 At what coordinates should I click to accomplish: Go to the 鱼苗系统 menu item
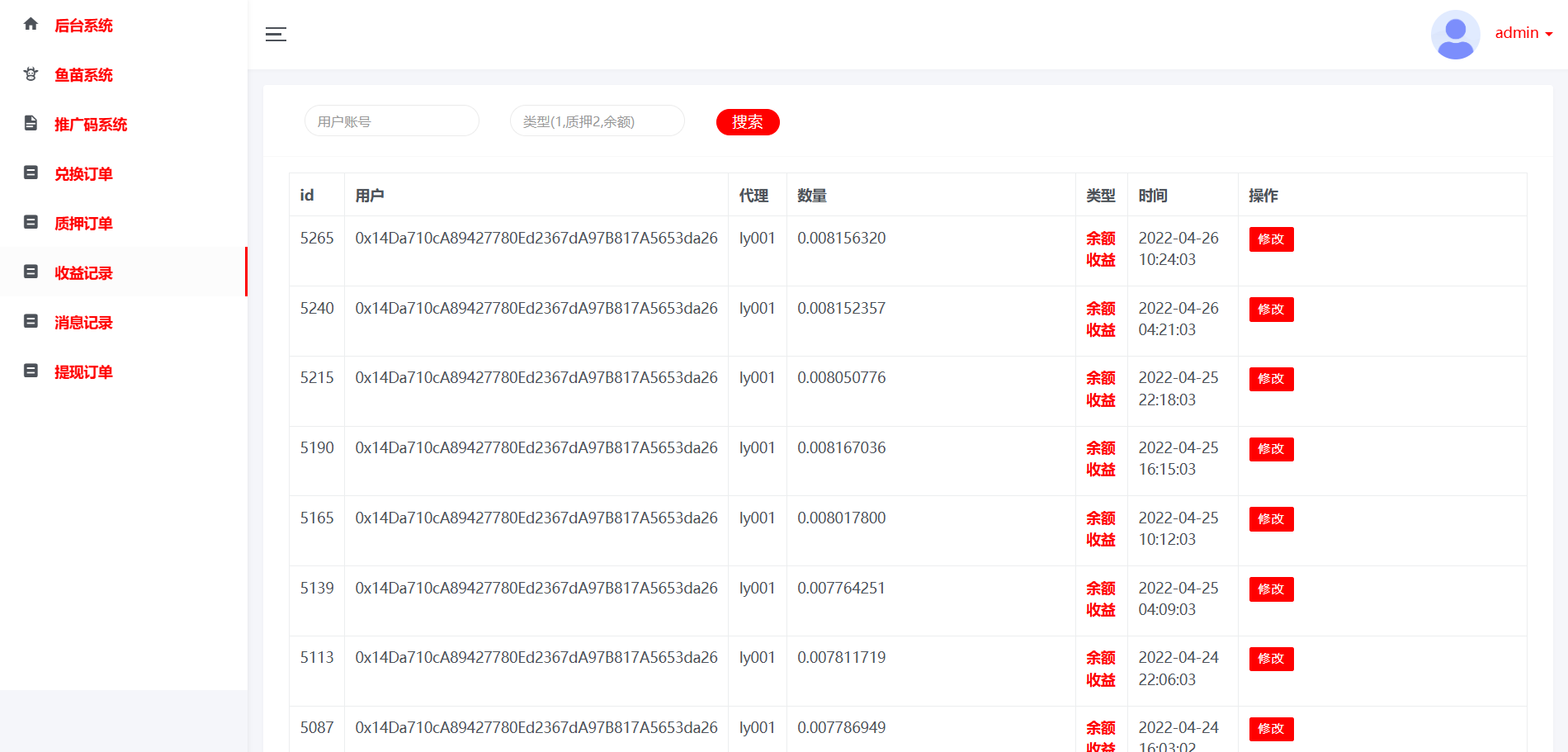83,75
